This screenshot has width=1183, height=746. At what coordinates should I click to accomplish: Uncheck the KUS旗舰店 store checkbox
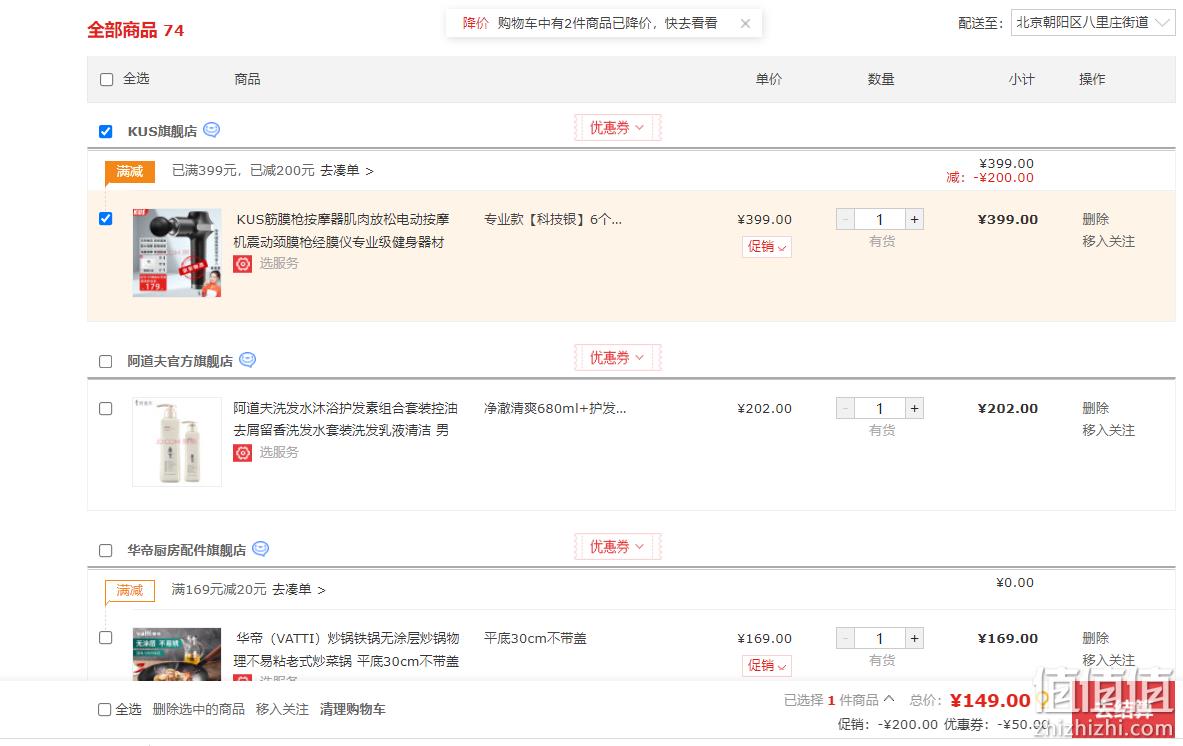tap(106, 131)
